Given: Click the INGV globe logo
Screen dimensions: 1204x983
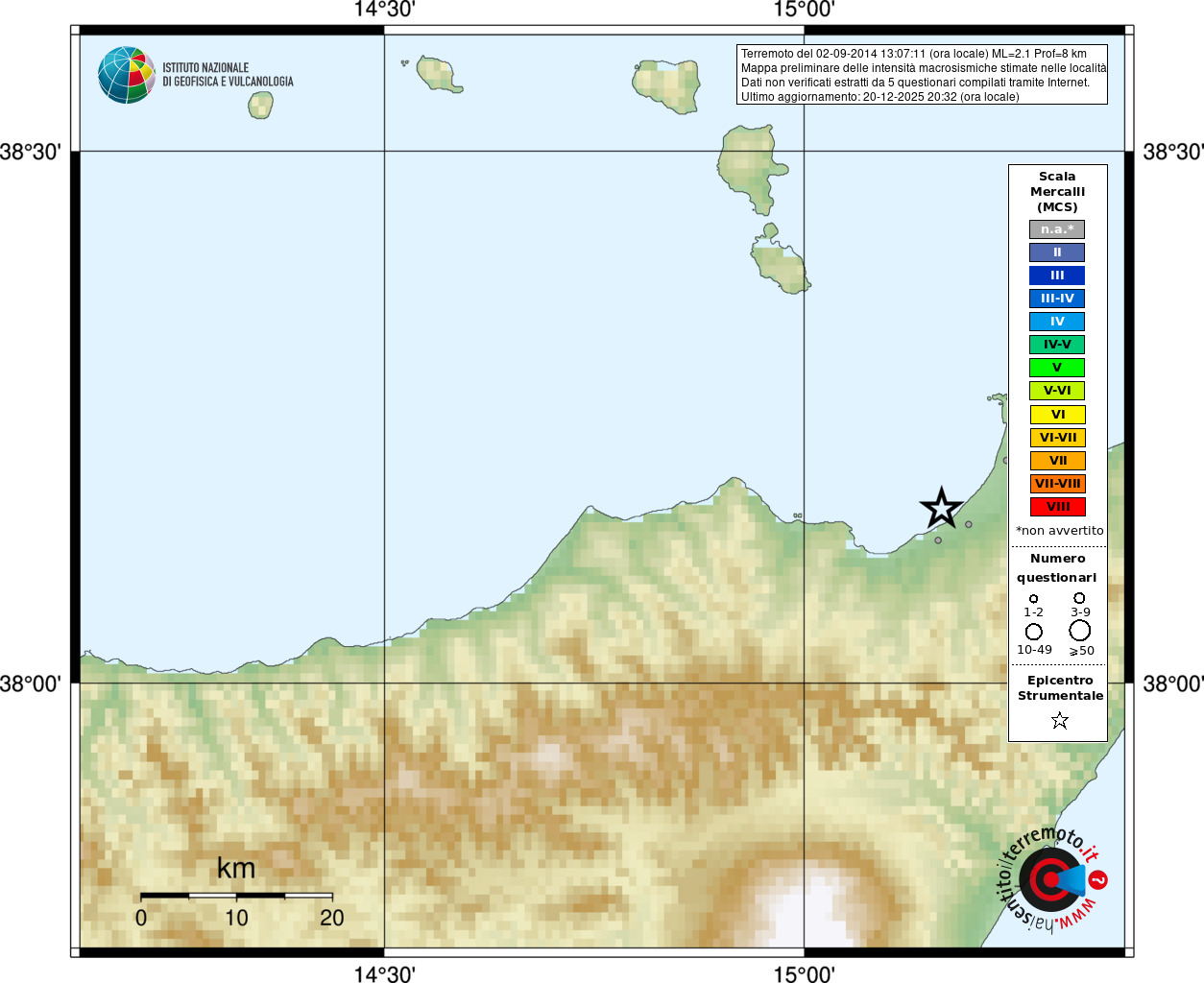Looking at the screenshot, I should [127, 75].
